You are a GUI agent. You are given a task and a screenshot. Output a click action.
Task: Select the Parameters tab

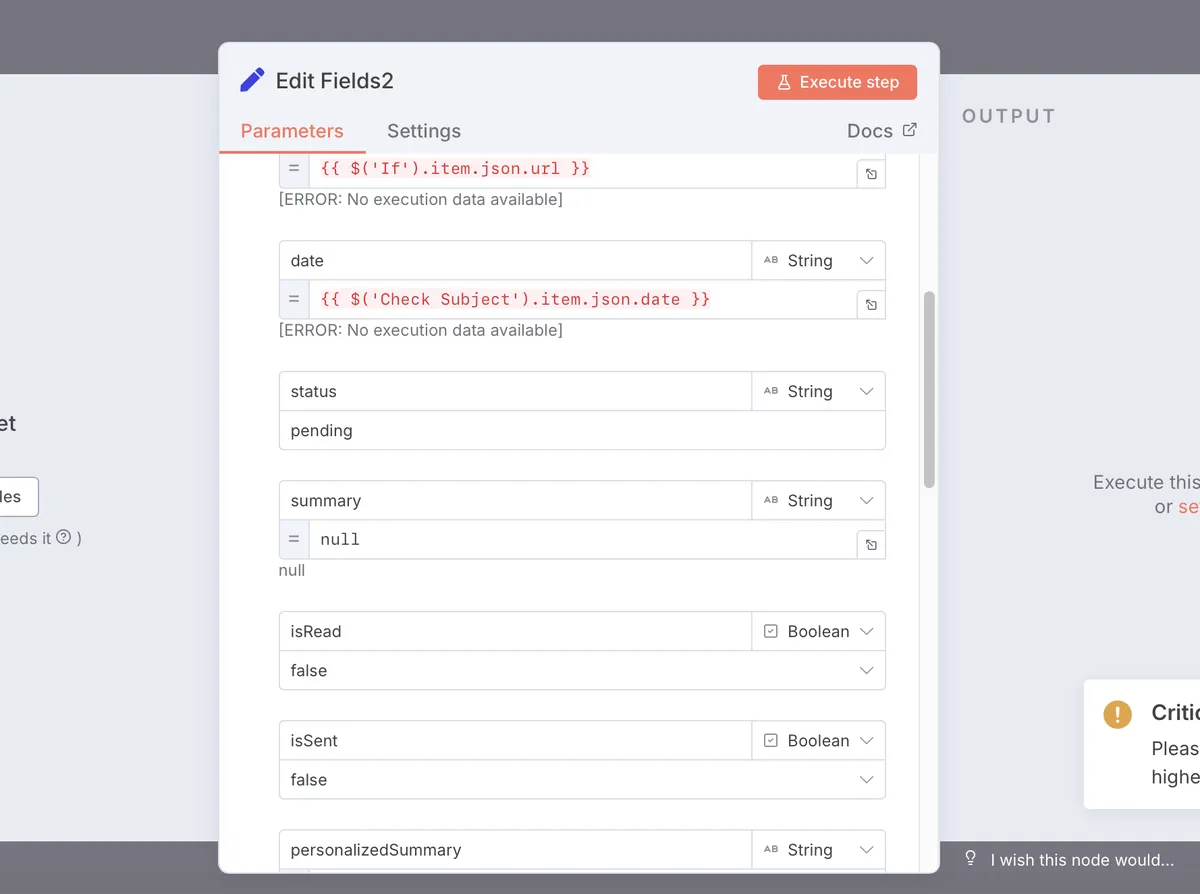click(x=292, y=131)
